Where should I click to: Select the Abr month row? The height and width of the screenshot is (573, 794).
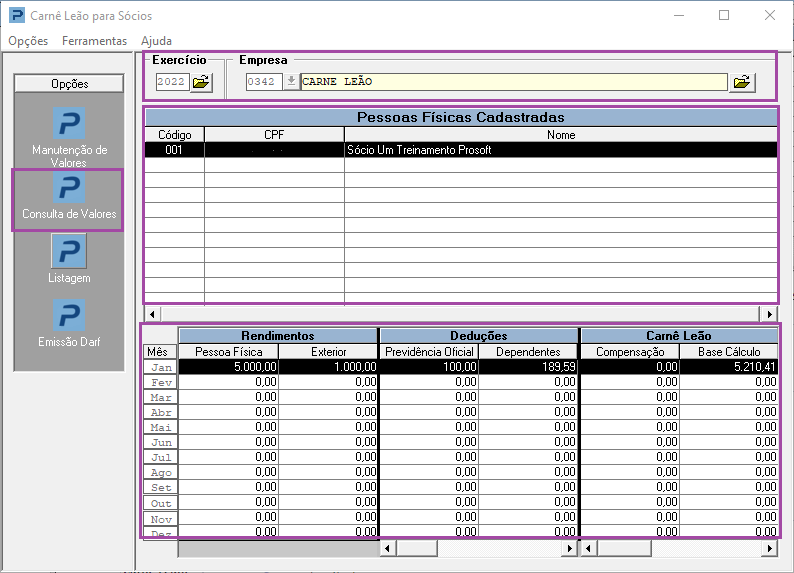(x=161, y=412)
